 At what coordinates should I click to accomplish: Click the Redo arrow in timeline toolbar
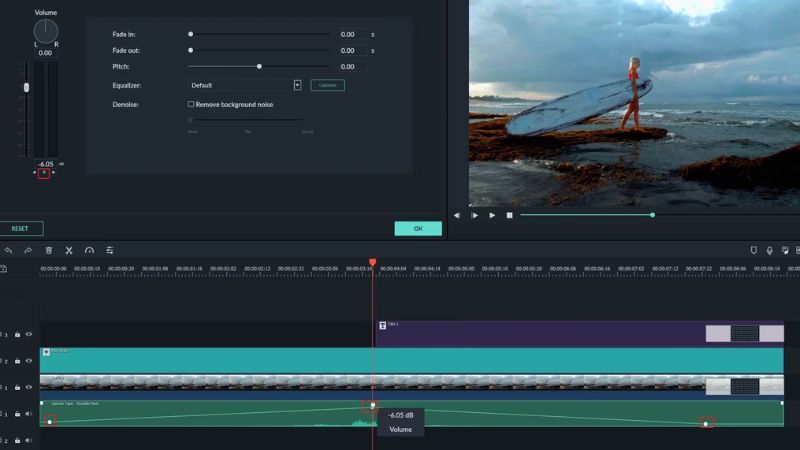[28, 250]
